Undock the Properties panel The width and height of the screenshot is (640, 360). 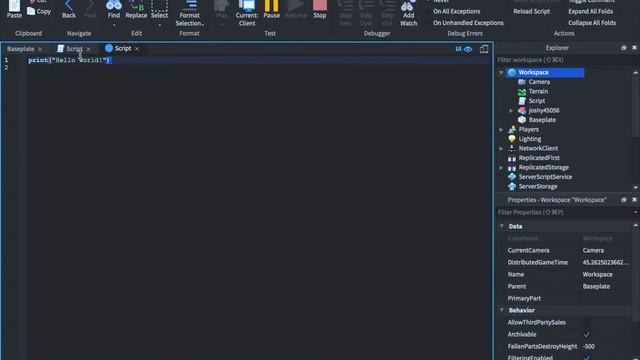click(624, 200)
